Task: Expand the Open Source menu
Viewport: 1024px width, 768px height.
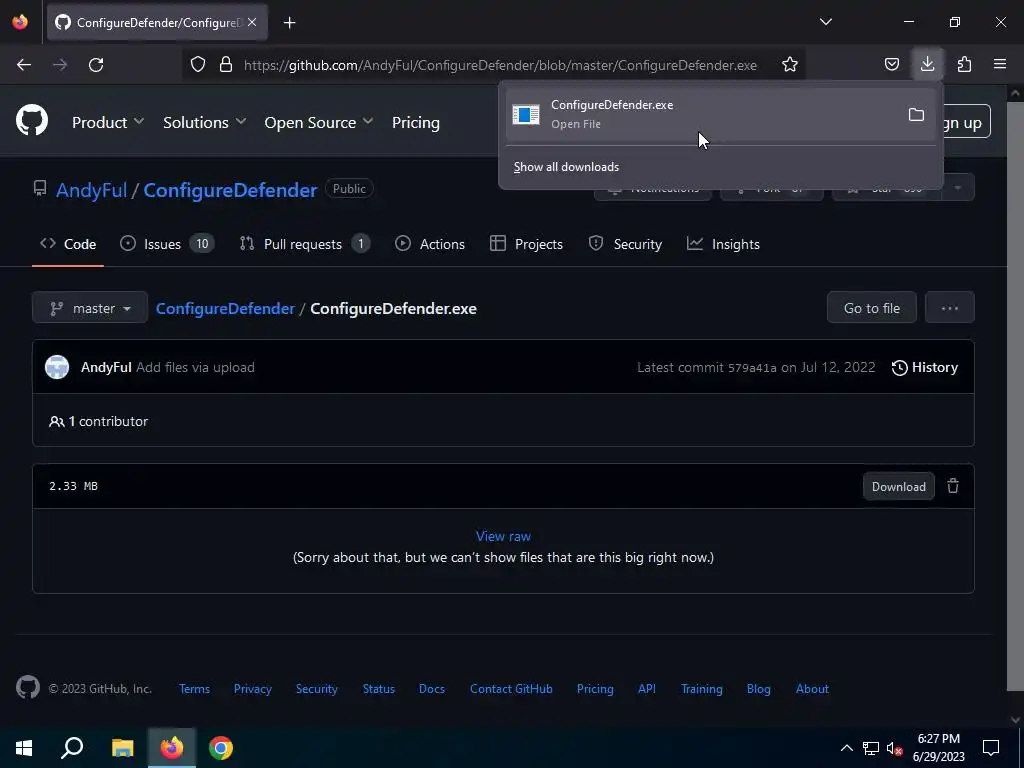Action: coord(319,122)
